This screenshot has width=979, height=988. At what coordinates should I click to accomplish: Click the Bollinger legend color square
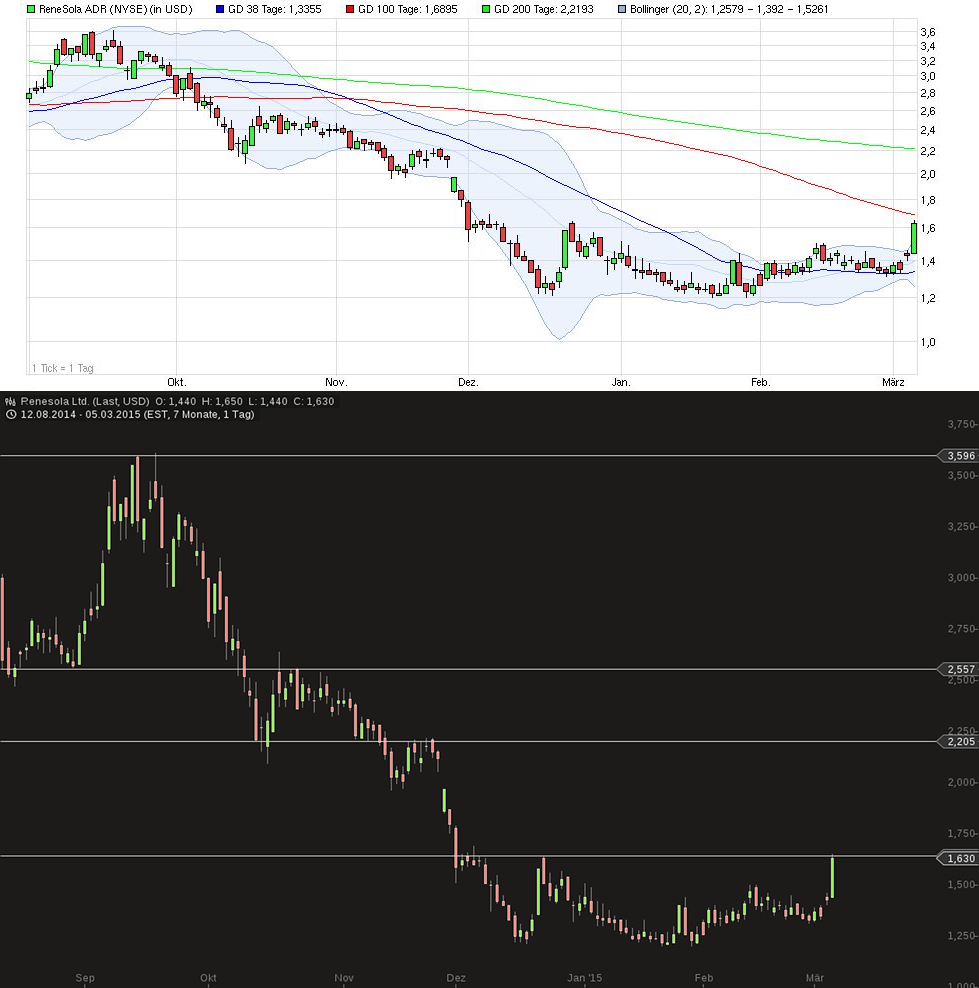(x=622, y=9)
